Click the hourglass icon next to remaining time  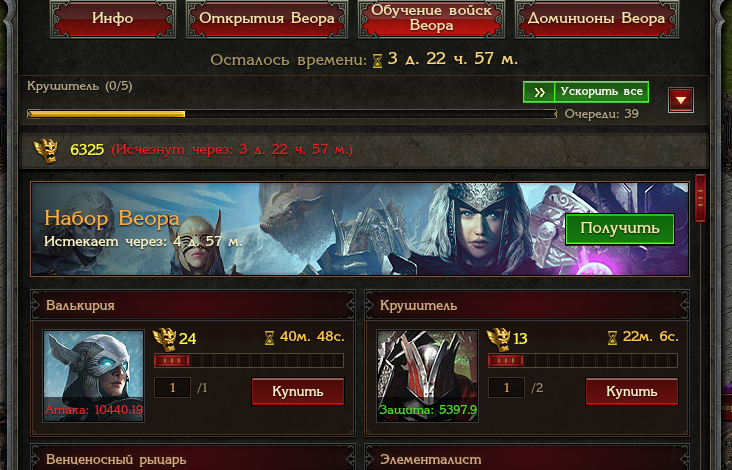[377, 61]
